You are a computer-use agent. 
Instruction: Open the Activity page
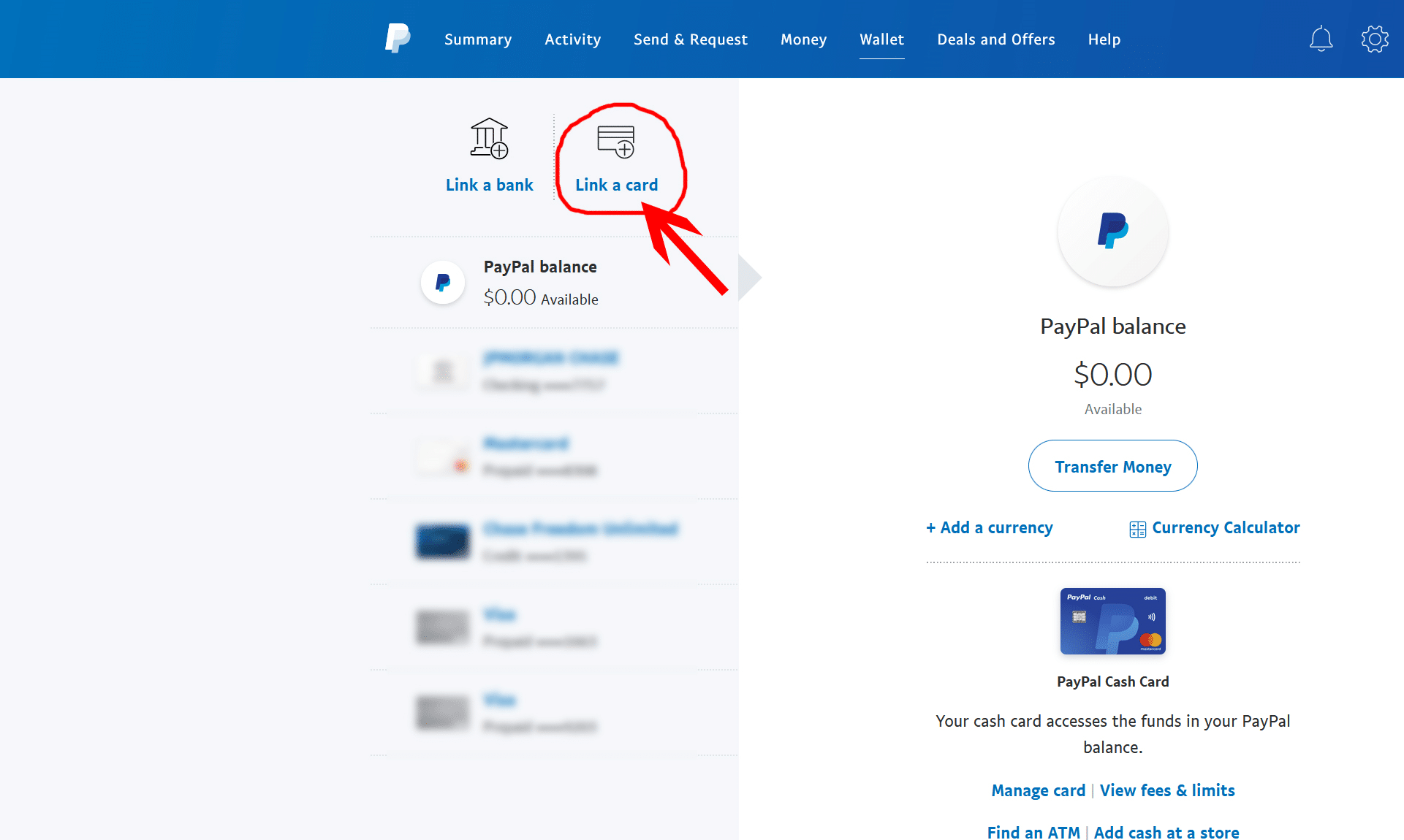click(x=572, y=39)
